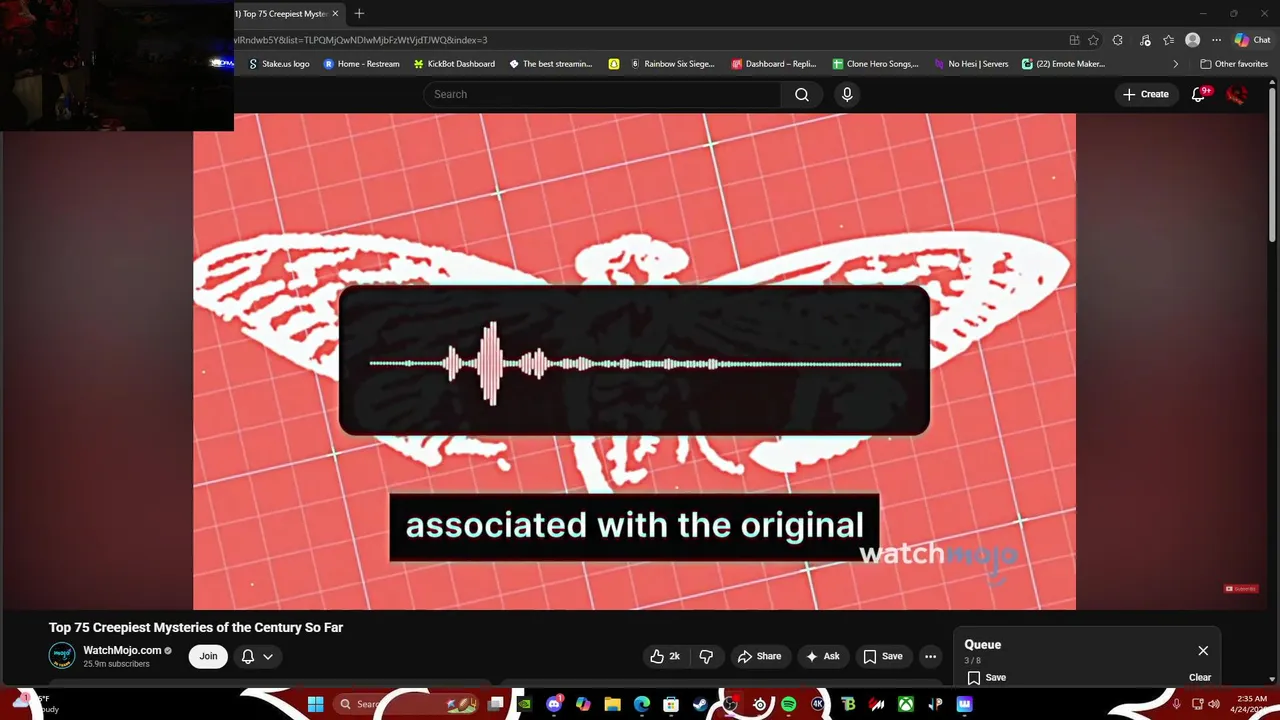Open YouTube account avatar menu

coord(1237,94)
